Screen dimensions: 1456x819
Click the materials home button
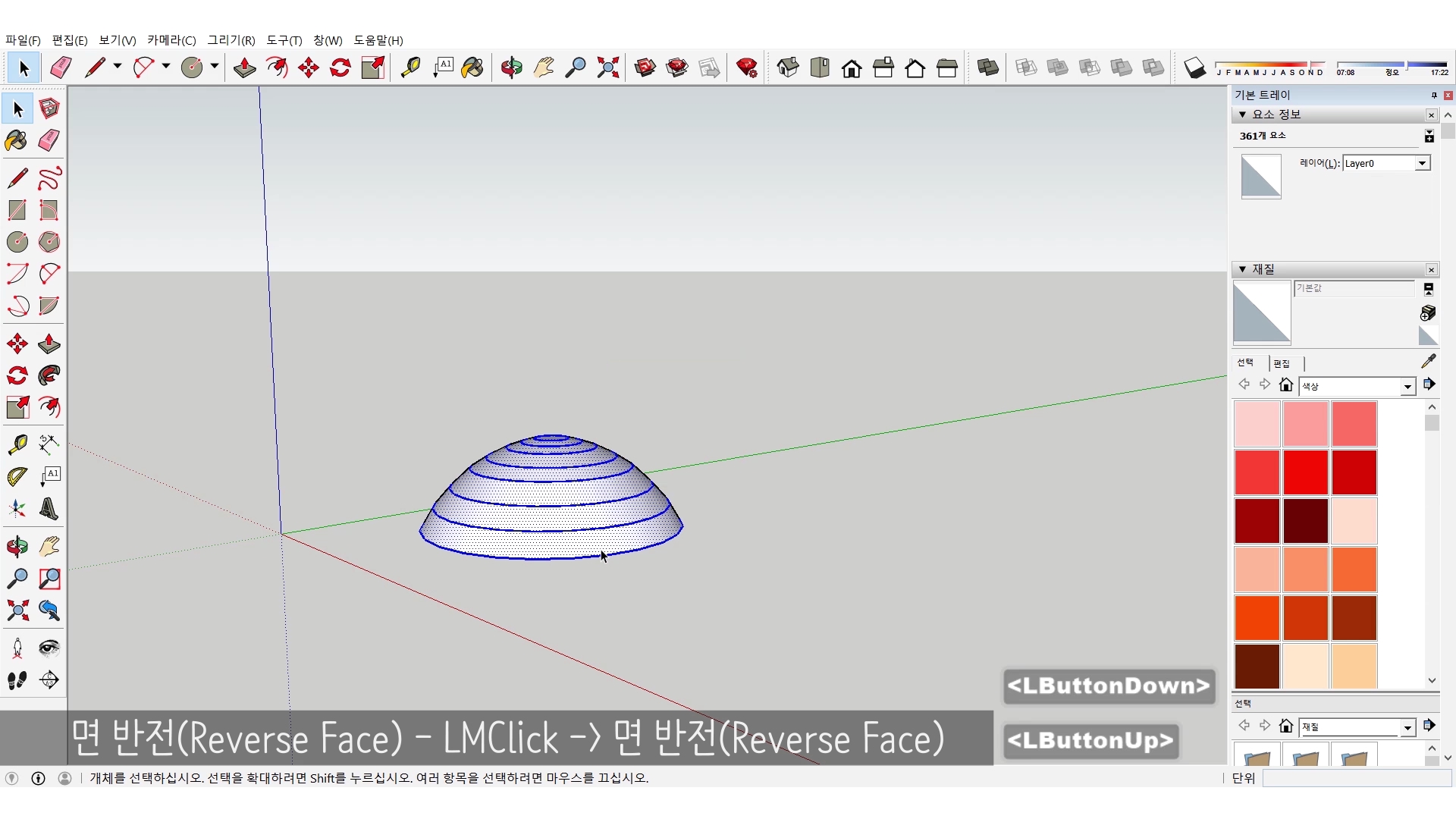tap(1285, 385)
